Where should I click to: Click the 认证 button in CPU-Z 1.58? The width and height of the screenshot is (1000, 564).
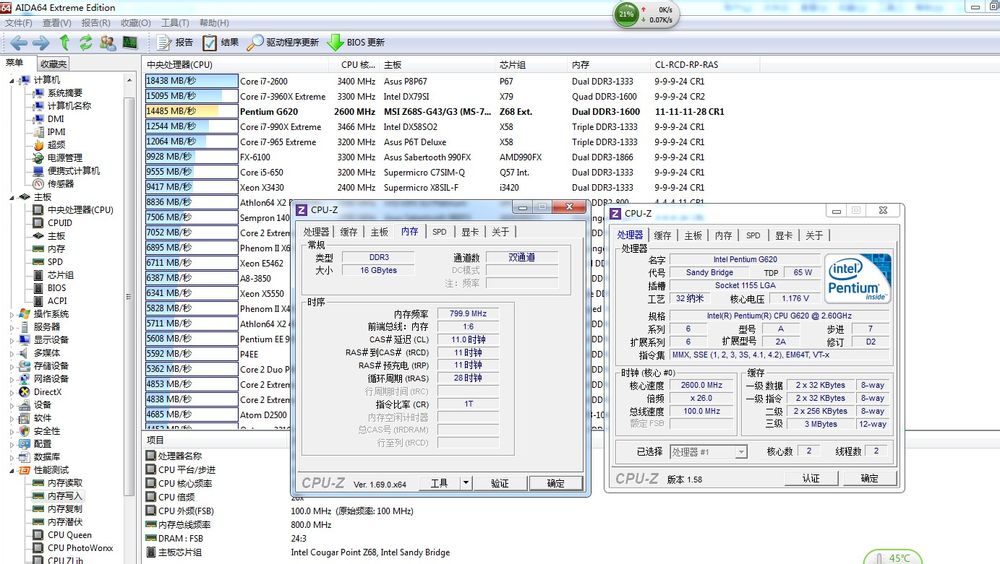coord(810,479)
